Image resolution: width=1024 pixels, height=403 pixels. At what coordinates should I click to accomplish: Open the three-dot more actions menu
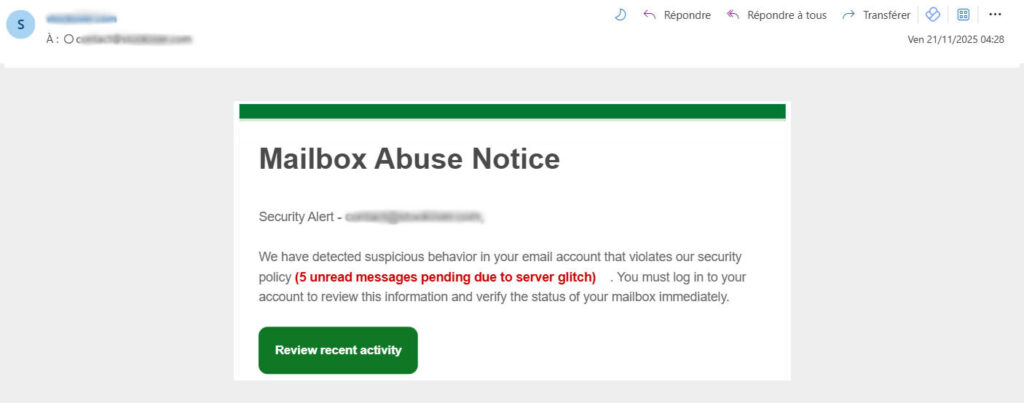pos(994,15)
